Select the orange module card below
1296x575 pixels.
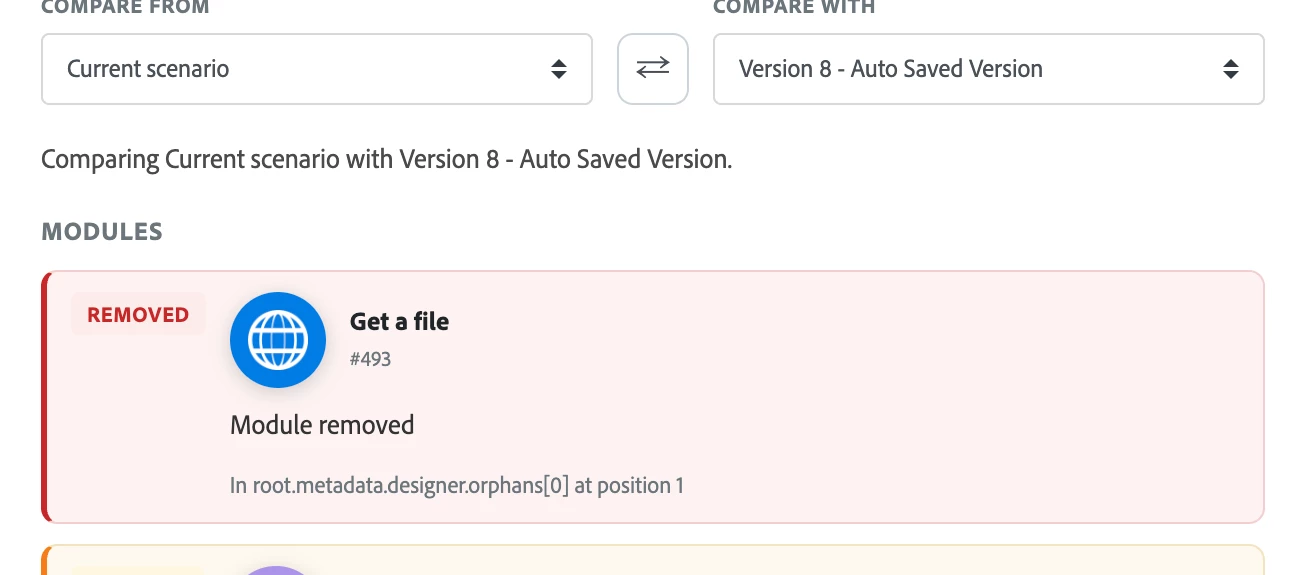653,560
